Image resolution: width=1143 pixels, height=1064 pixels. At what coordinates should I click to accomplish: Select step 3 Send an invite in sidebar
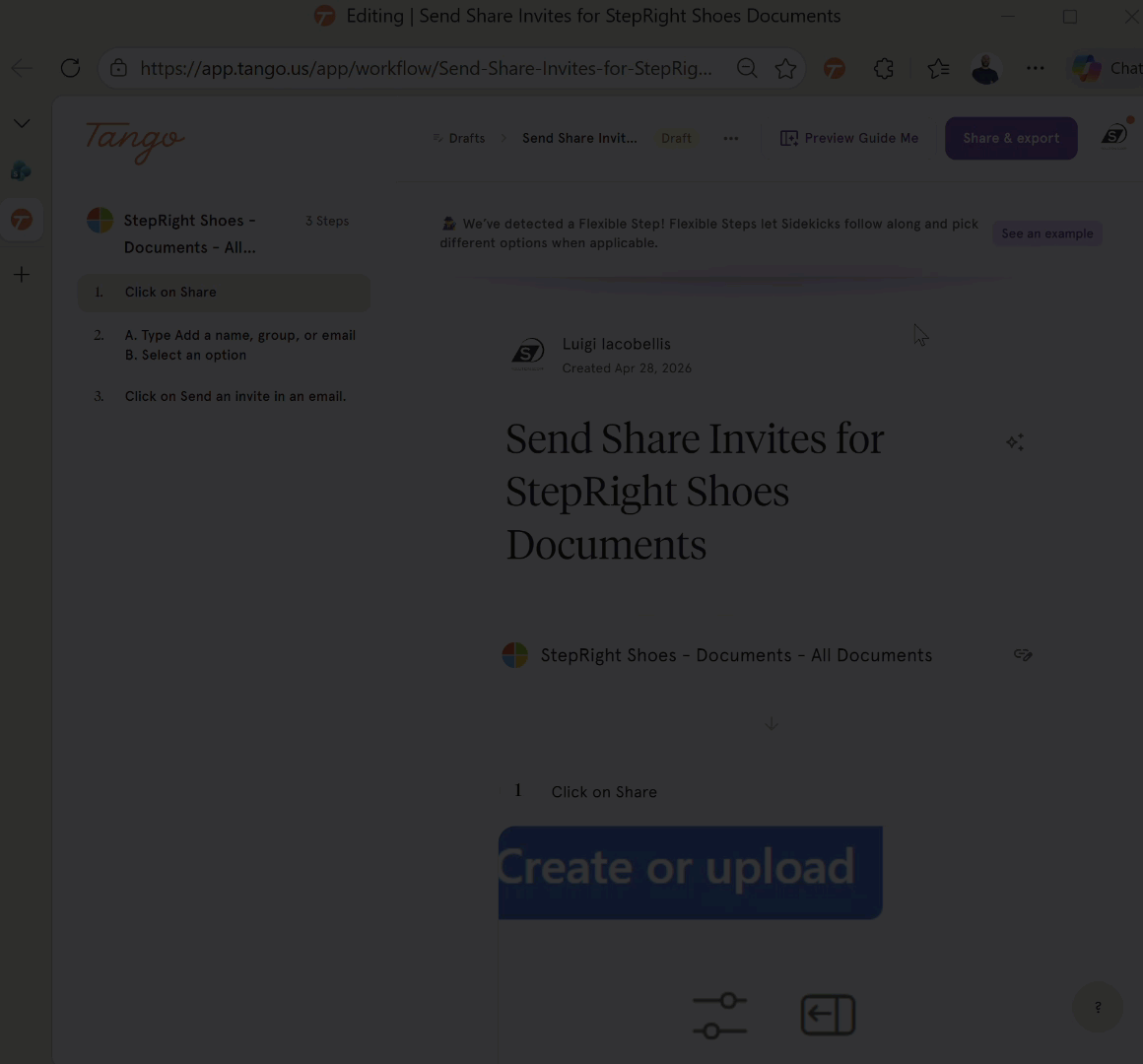(x=225, y=396)
